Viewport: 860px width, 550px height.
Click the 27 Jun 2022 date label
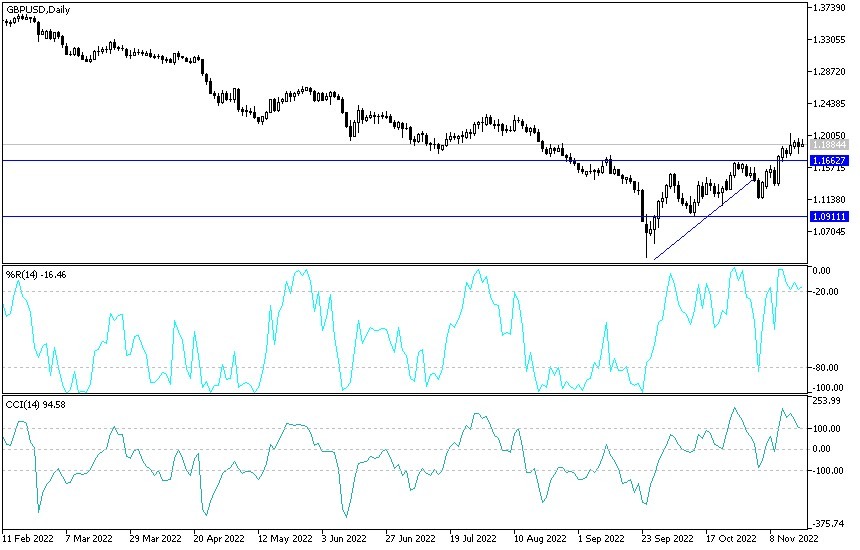pyautogui.click(x=411, y=538)
